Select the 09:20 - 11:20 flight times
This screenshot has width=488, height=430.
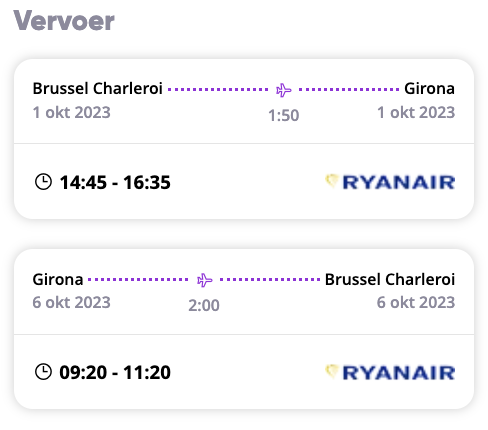tap(115, 373)
